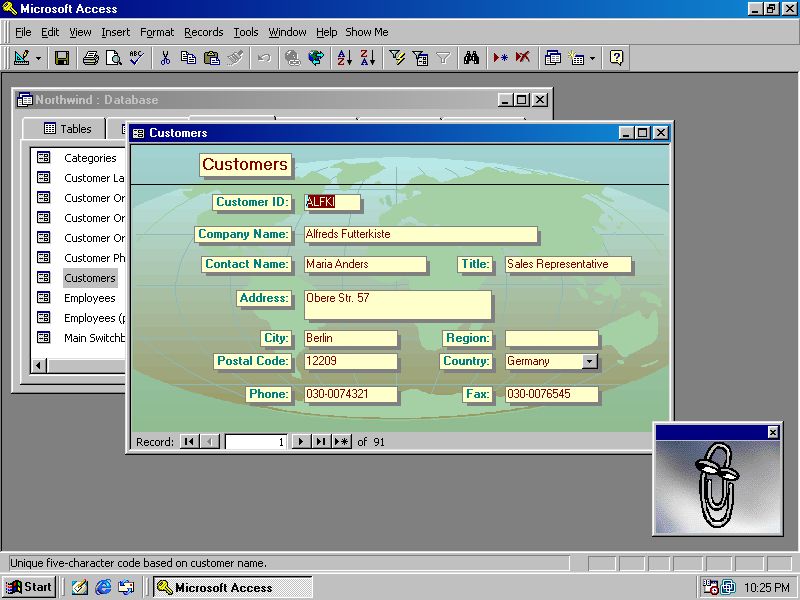
Task: Open the Records menu
Action: coord(203,31)
